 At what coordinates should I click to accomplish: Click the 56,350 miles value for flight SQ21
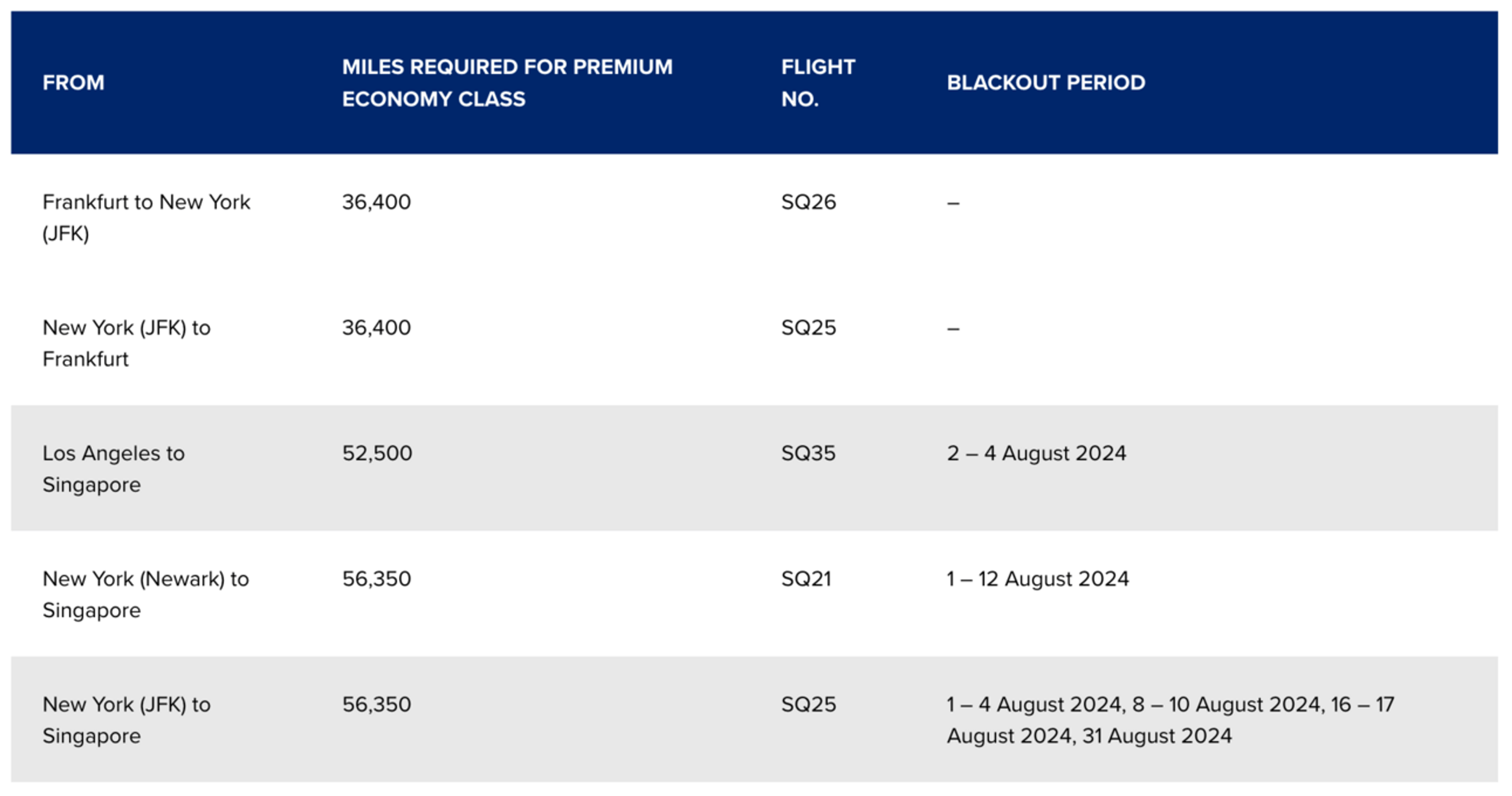point(376,579)
